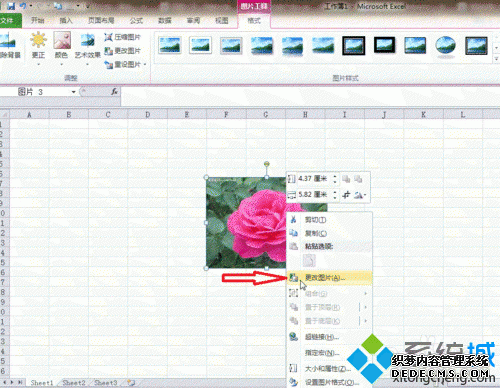This screenshot has width=500, height=388.
Task: Click the Hyperlink globe icon in menu
Action: coord(293,337)
